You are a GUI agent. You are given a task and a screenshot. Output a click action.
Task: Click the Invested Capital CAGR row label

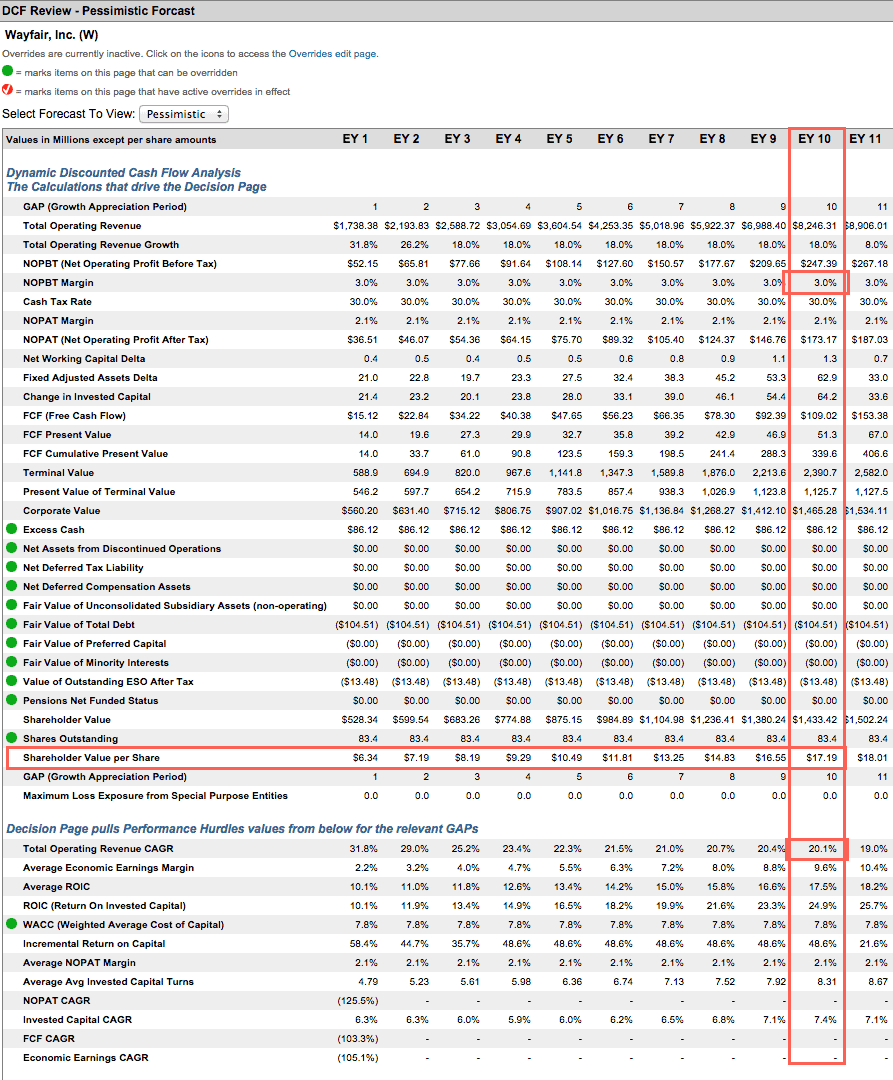point(77,1019)
